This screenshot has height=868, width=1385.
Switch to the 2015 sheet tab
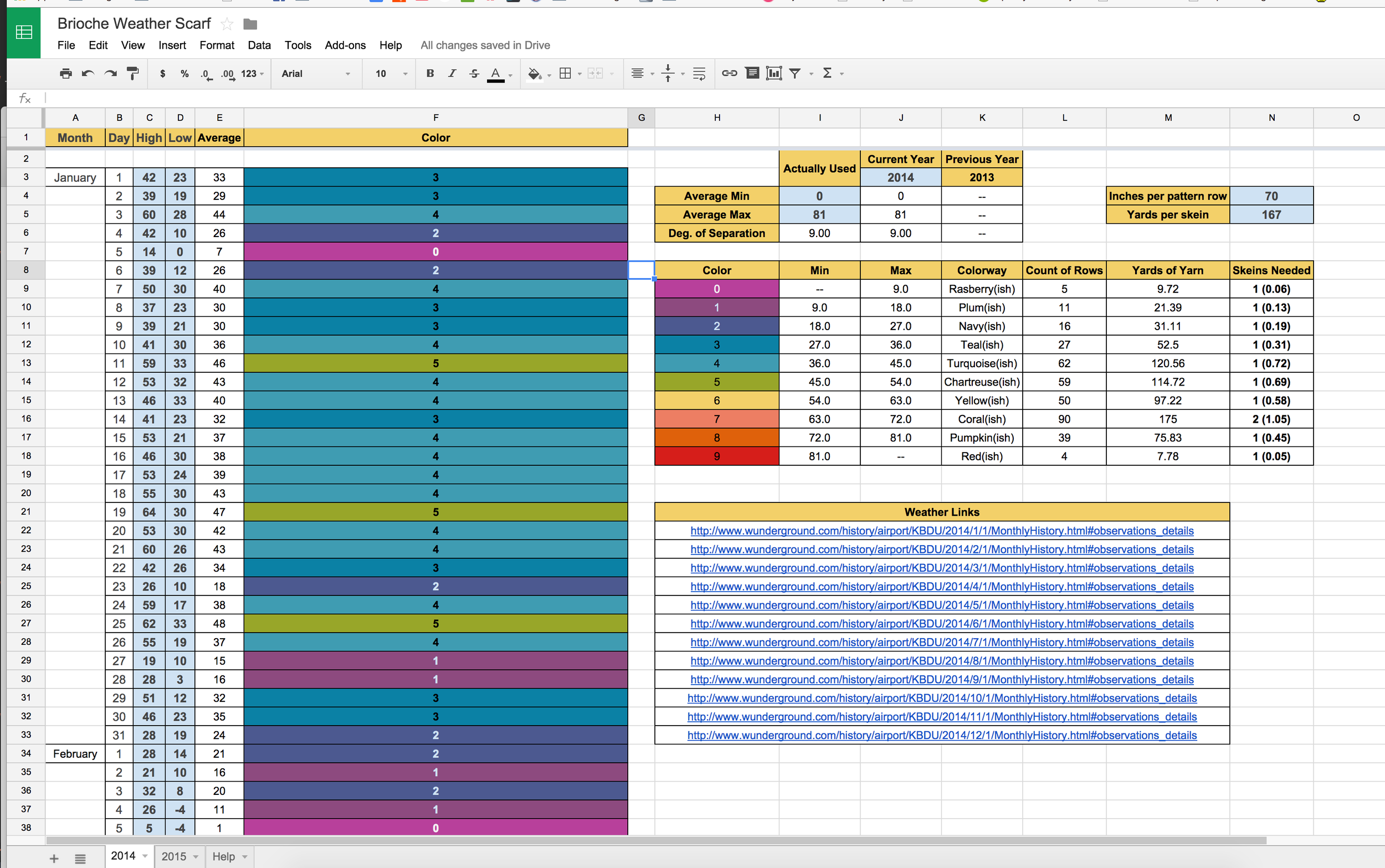point(173,856)
